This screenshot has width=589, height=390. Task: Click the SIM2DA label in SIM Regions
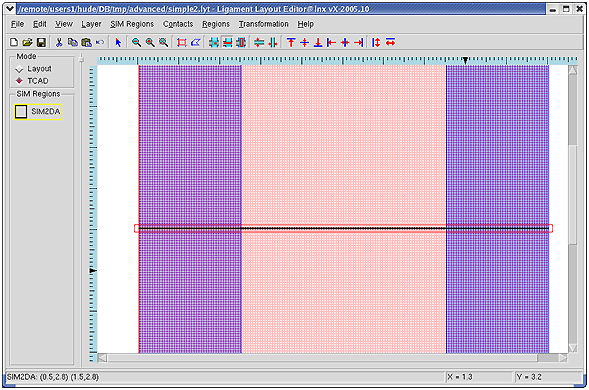(x=45, y=112)
